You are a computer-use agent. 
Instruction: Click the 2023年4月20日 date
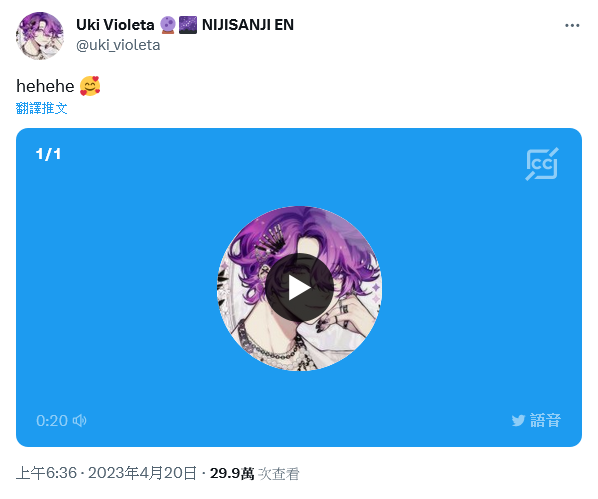point(143,473)
